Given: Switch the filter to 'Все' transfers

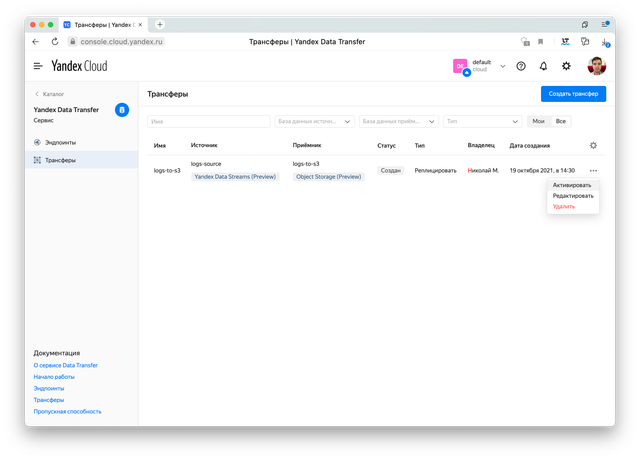Looking at the screenshot, I should [562, 121].
